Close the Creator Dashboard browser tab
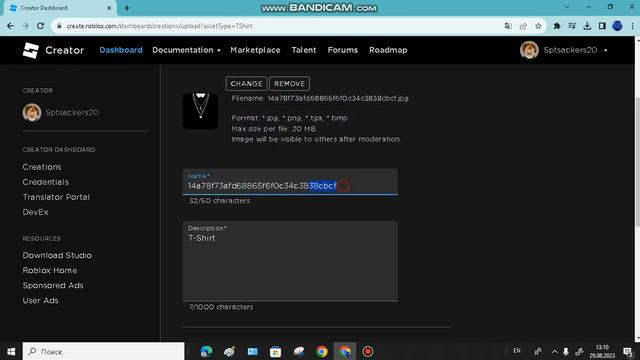This screenshot has height=360, width=640. [x=109, y=8]
